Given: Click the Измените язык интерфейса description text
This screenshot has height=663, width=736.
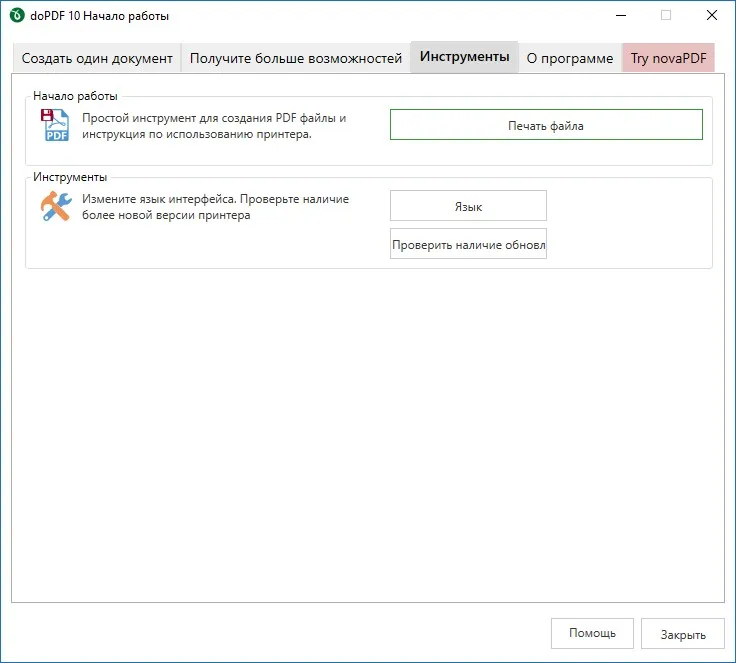Looking at the screenshot, I should point(215,207).
